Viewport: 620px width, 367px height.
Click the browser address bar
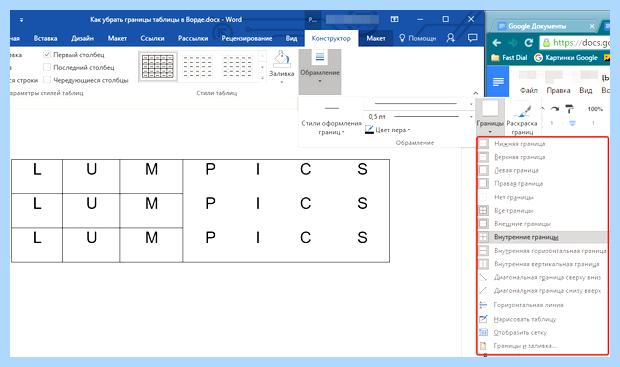point(575,43)
